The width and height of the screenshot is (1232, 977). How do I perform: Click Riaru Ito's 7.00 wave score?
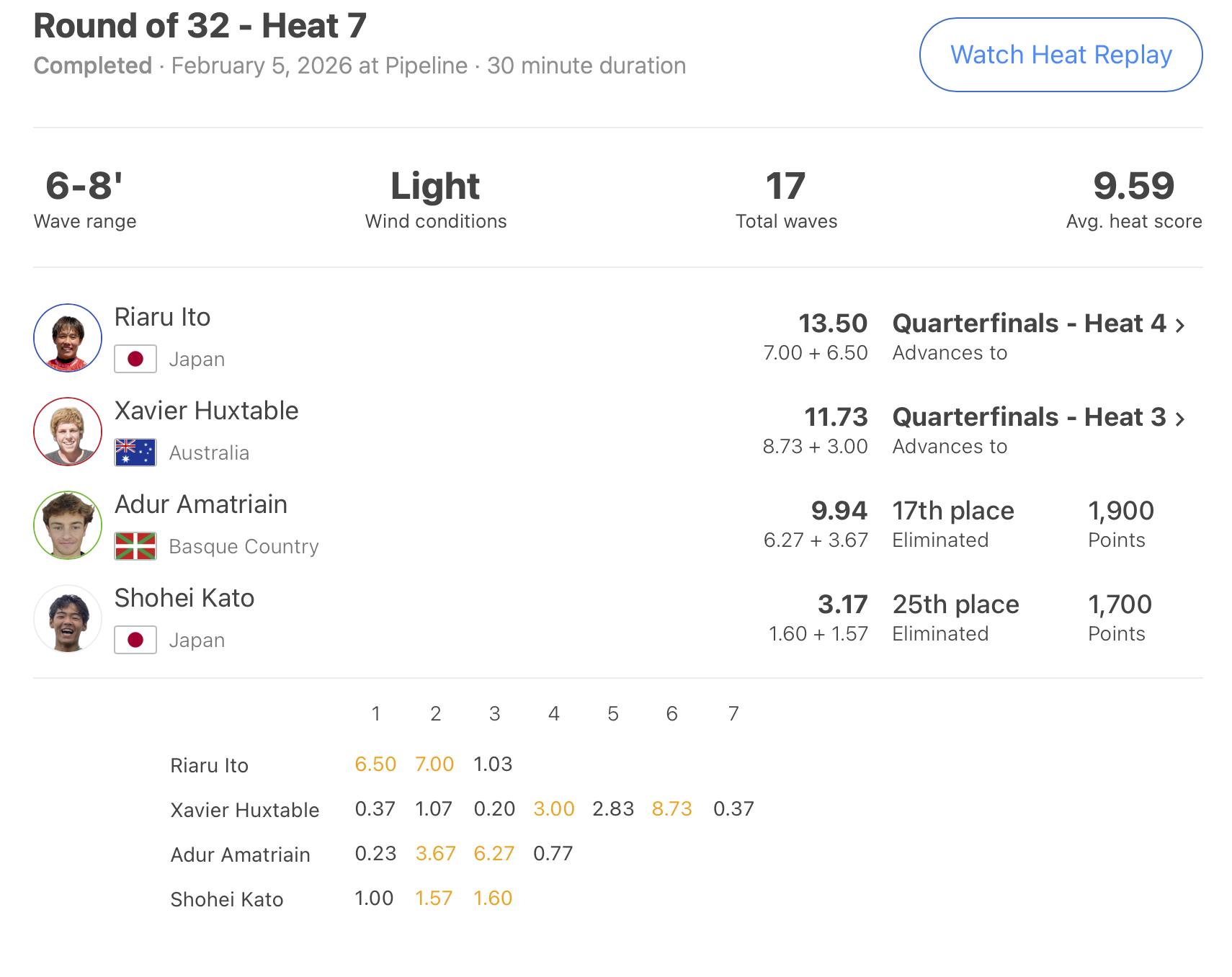pos(434,764)
